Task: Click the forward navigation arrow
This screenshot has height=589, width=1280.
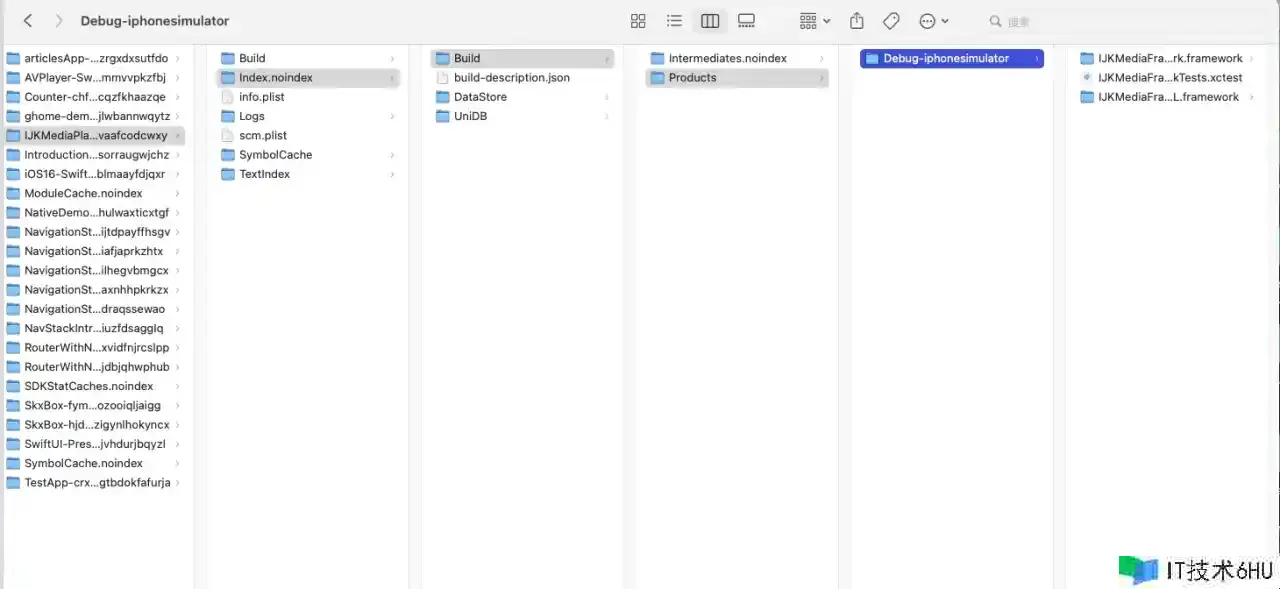Action: pos(59,21)
